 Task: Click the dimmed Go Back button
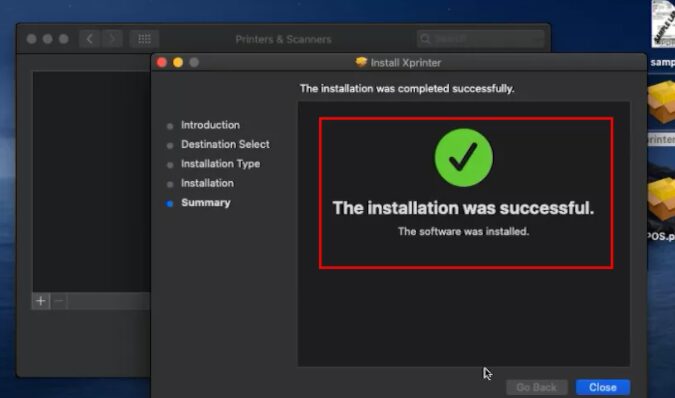(536, 387)
